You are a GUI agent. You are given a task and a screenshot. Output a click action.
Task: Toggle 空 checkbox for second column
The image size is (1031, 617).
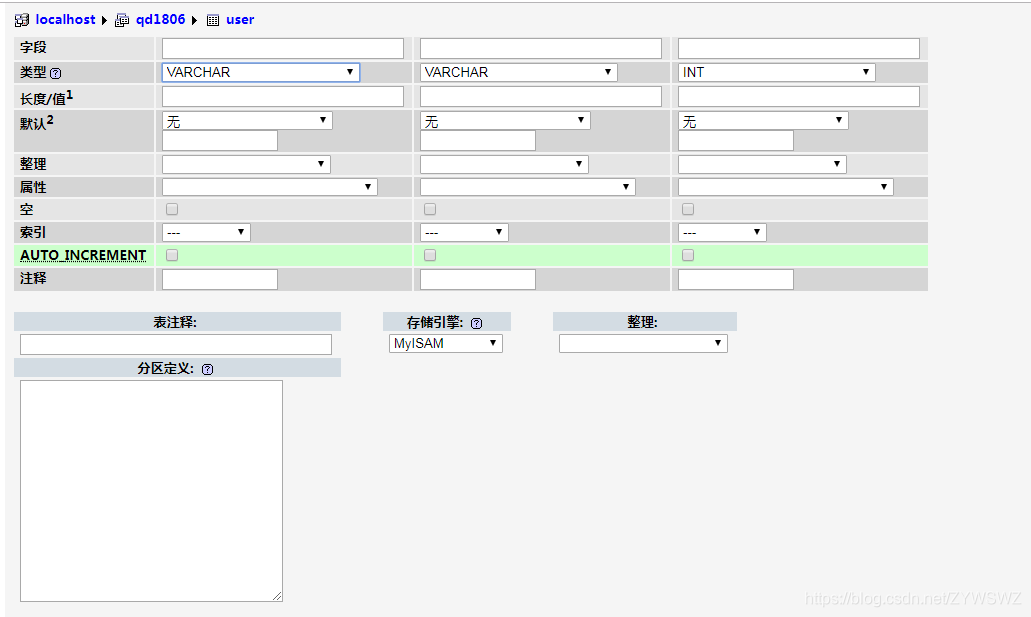(430, 209)
